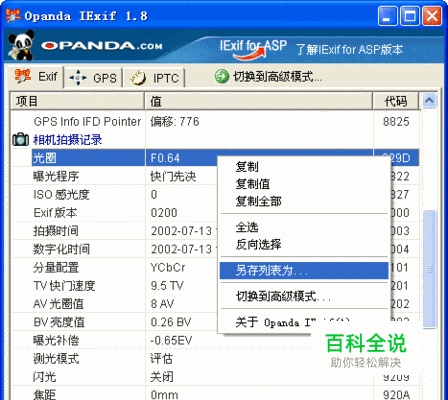The image size is (448, 400).
Task: Click the value 评估
Action: (161, 359)
